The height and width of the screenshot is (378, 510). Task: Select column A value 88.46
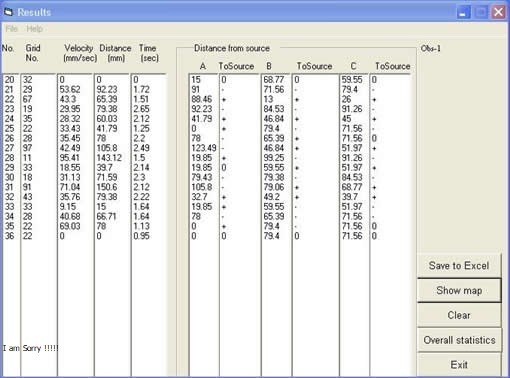click(202, 99)
